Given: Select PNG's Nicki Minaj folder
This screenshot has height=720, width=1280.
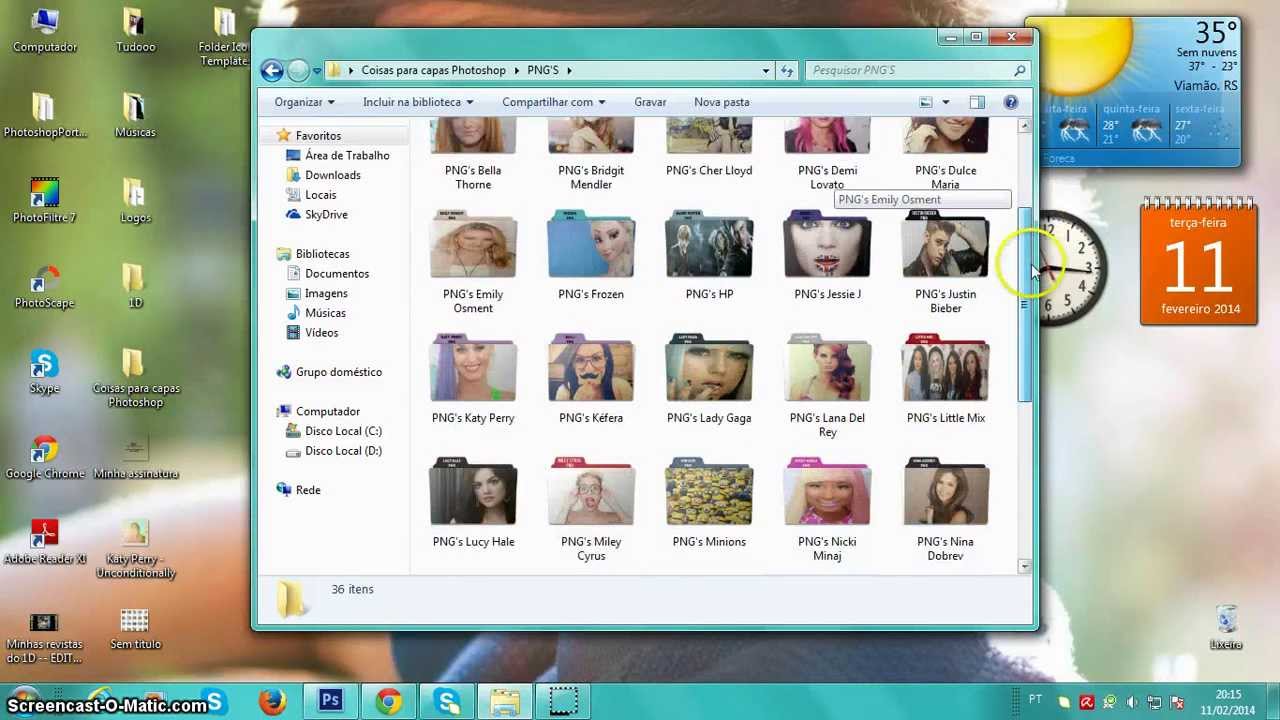Looking at the screenshot, I should pyautogui.click(x=827, y=510).
